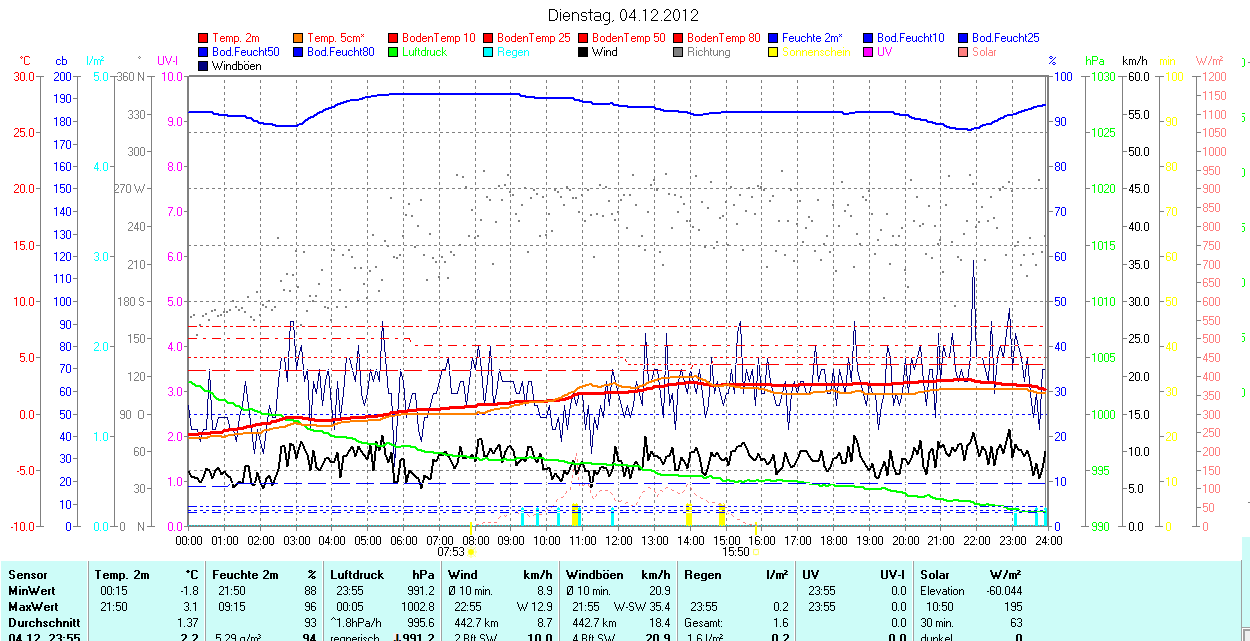The image size is (1250, 641).
Task: Click the hPa axis unit label
Action: coord(1097,61)
